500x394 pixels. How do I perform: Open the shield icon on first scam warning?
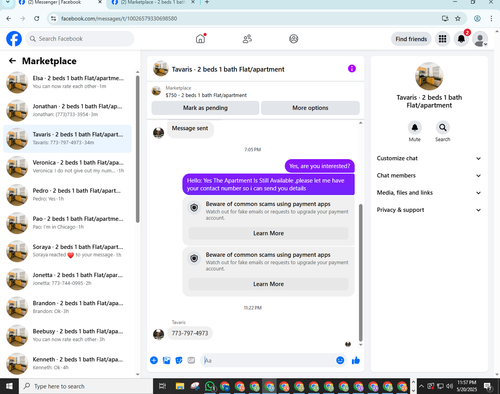[194, 208]
